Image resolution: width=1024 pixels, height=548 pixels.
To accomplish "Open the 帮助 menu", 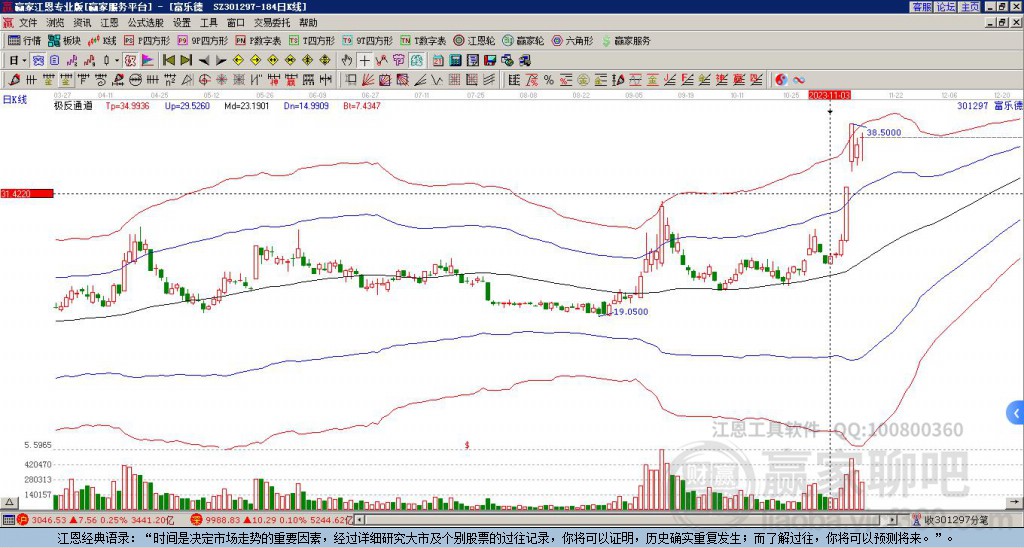I will click(x=308, y=23).
